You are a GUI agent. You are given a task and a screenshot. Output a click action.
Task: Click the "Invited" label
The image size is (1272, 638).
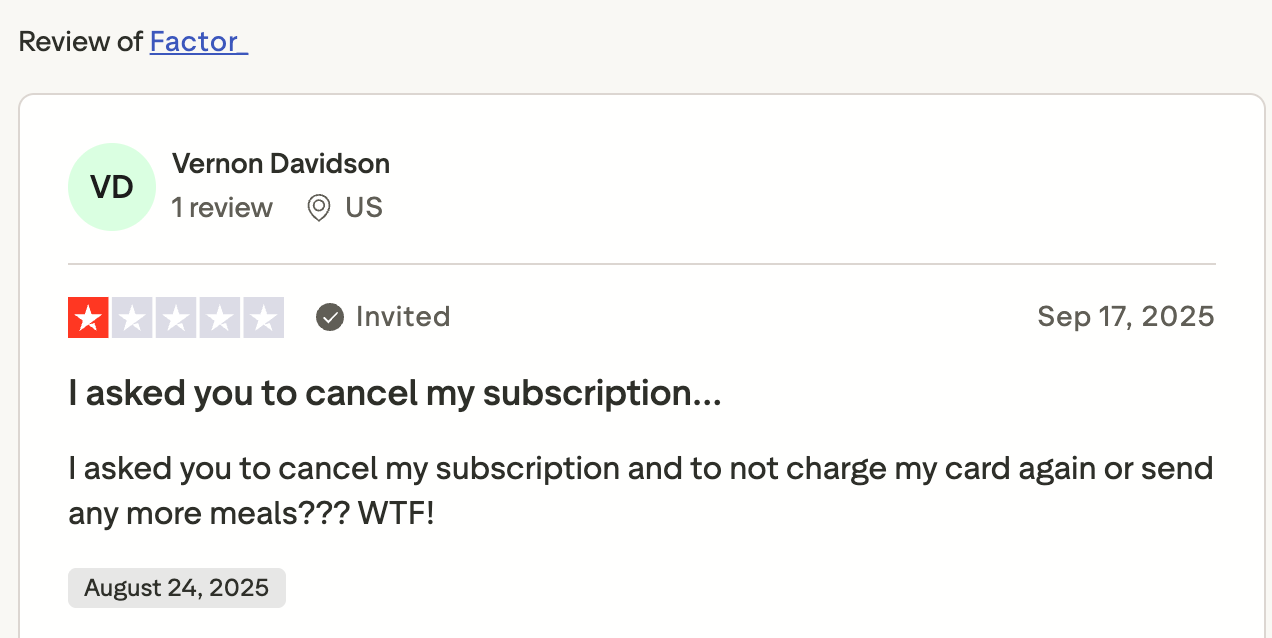[x=403, y=317]
